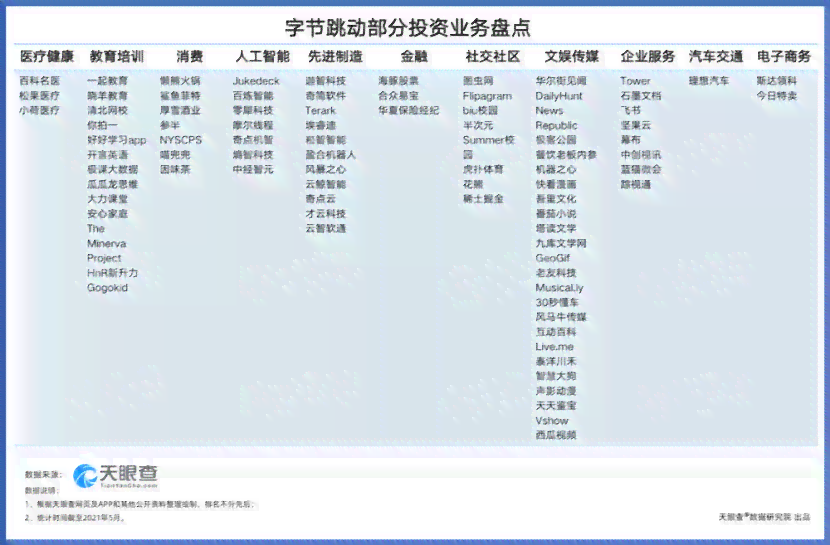Click the entry GeoGif
This screenshot has height=545, width=830.
point(553,258)
